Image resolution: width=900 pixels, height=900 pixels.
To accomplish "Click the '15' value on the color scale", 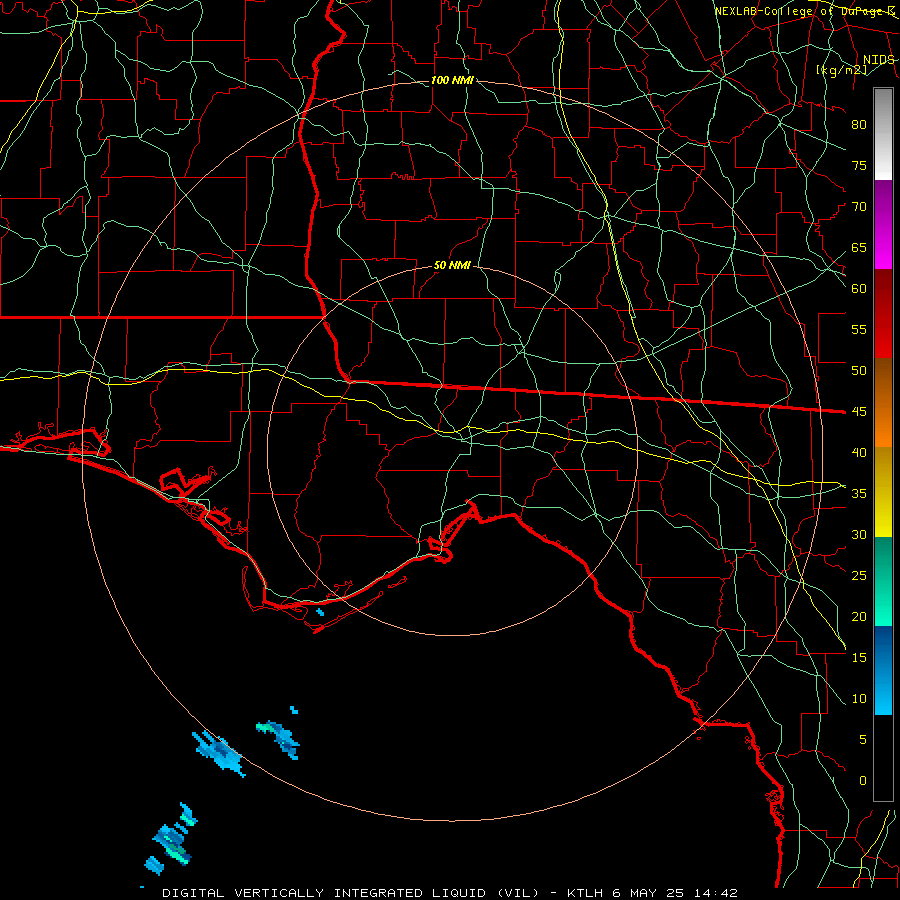I will (859, 657).
